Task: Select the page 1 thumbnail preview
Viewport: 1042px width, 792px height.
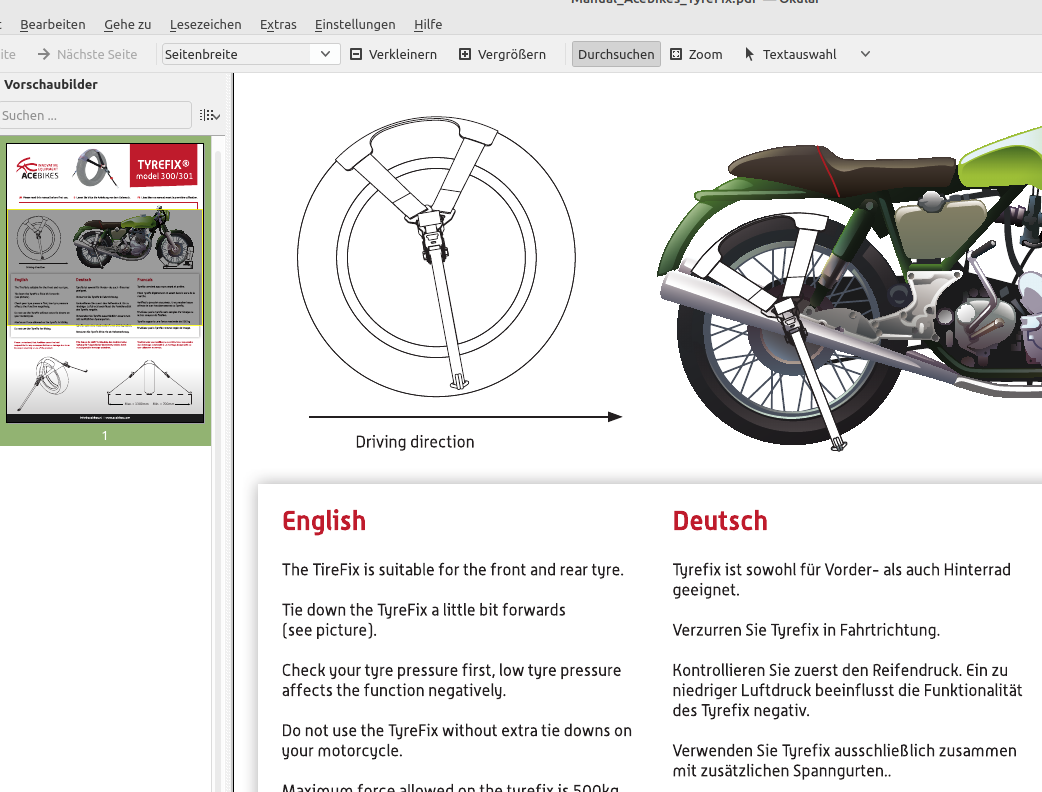Action: pos(105,282)
